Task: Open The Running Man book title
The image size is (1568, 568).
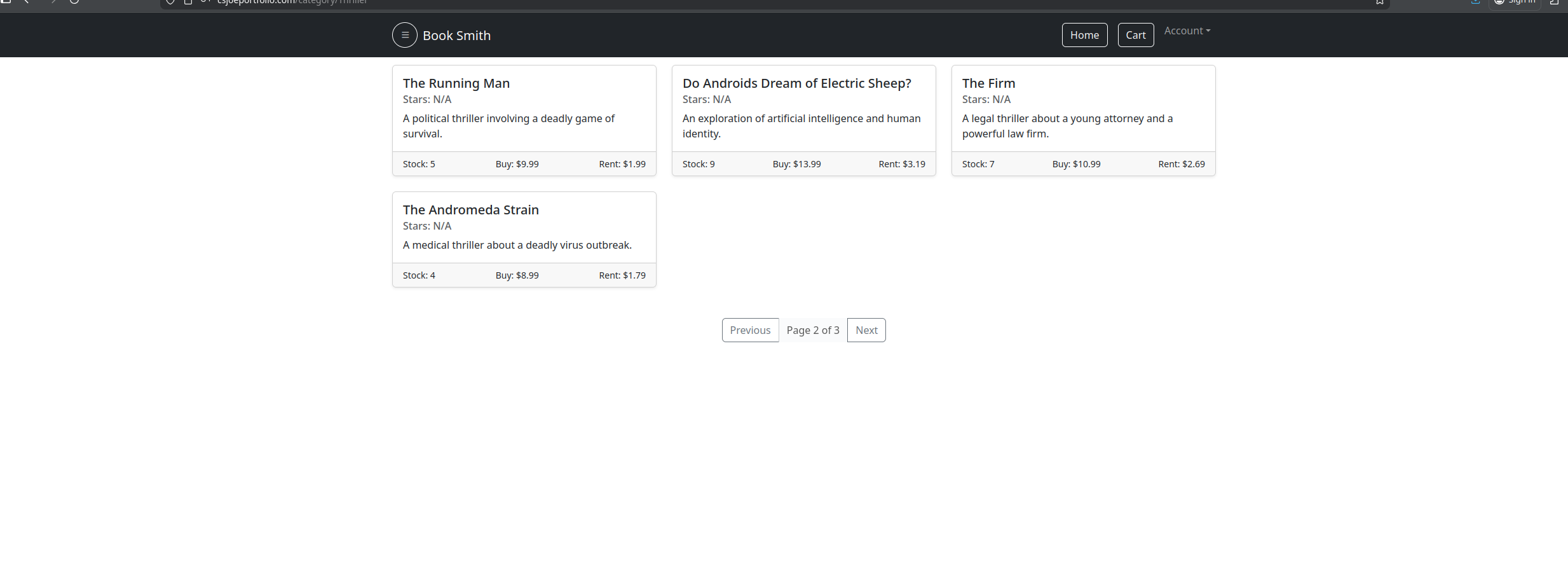Action: (x=456, y=83)
